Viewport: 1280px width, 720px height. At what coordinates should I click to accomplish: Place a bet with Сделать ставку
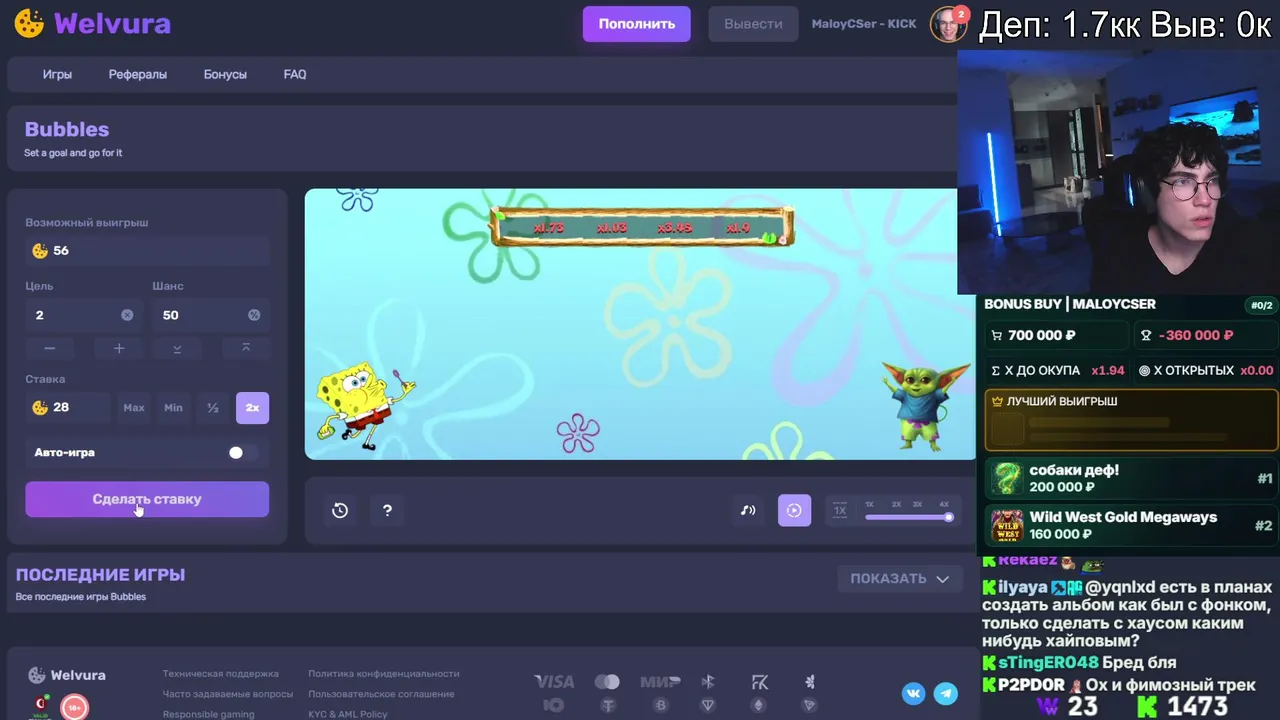pyautogui.click(x=147, y=499)
